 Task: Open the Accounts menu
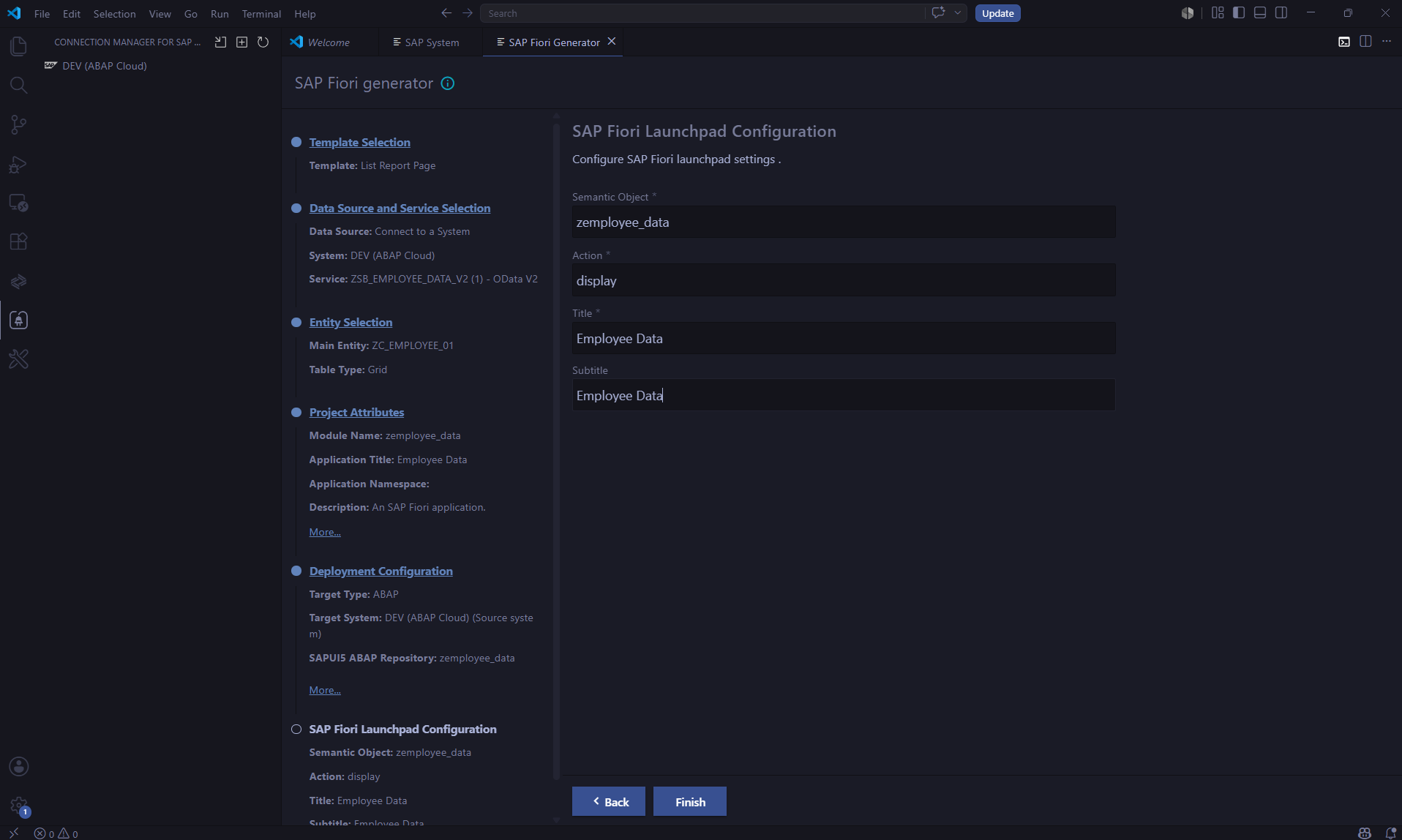(18, 766)
